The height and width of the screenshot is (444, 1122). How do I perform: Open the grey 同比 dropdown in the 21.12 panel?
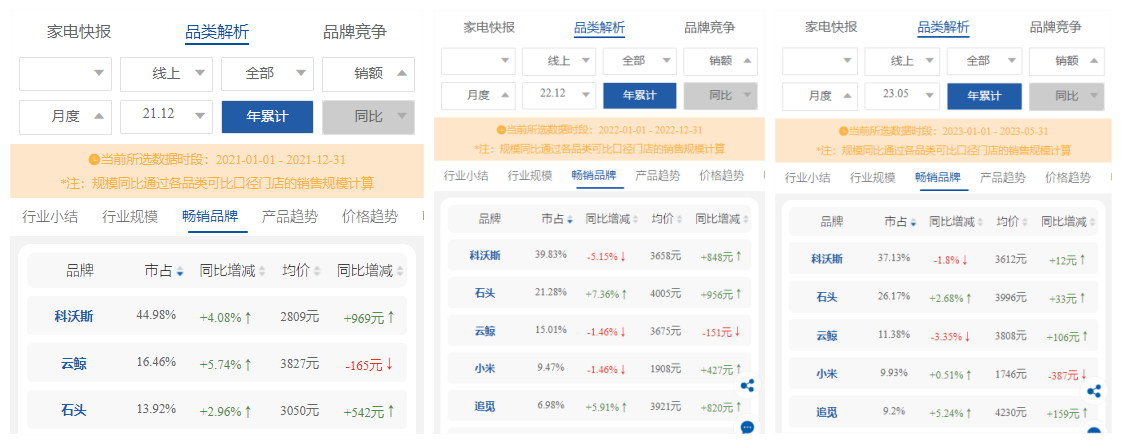click(x=368, y=117)
